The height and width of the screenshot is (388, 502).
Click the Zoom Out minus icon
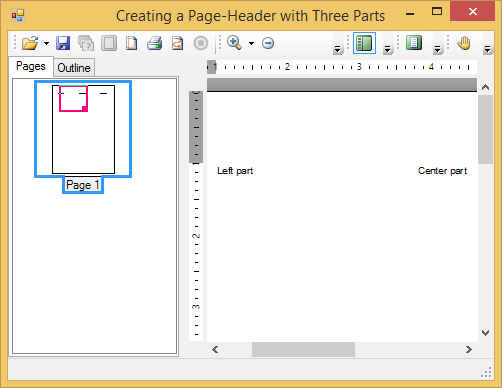[x=268, y=43]
